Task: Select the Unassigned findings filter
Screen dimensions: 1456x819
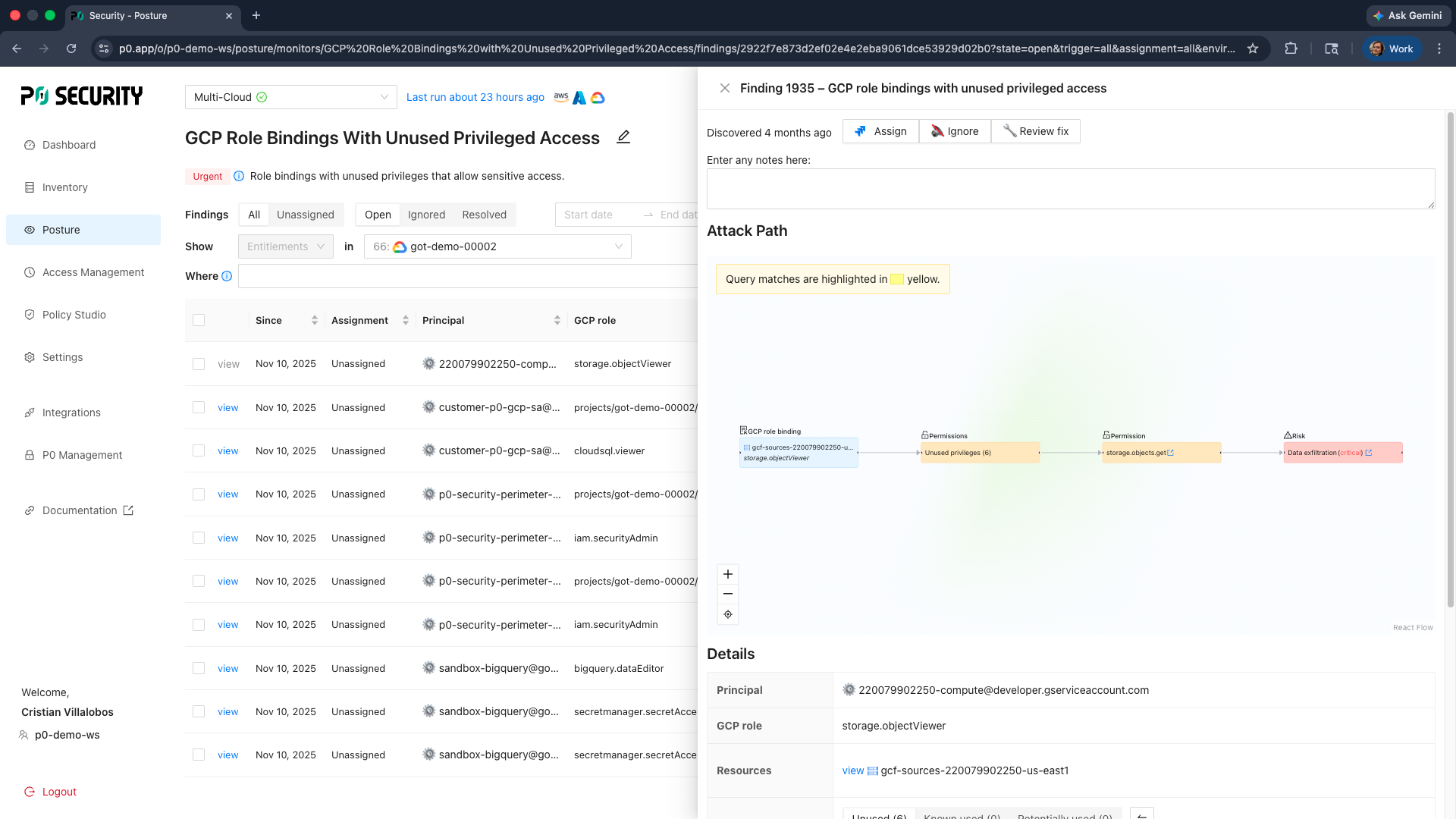Action: tap(305, 215)
